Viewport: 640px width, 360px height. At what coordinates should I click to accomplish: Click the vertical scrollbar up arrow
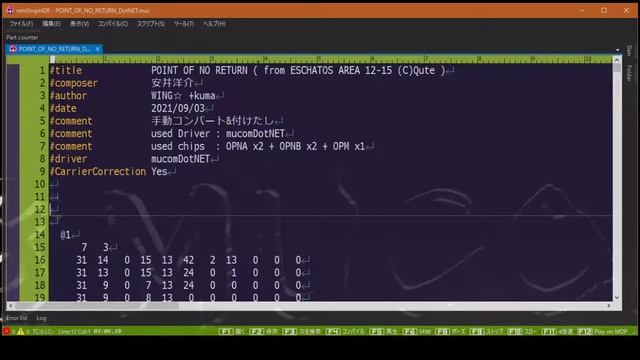click(617, 60)
